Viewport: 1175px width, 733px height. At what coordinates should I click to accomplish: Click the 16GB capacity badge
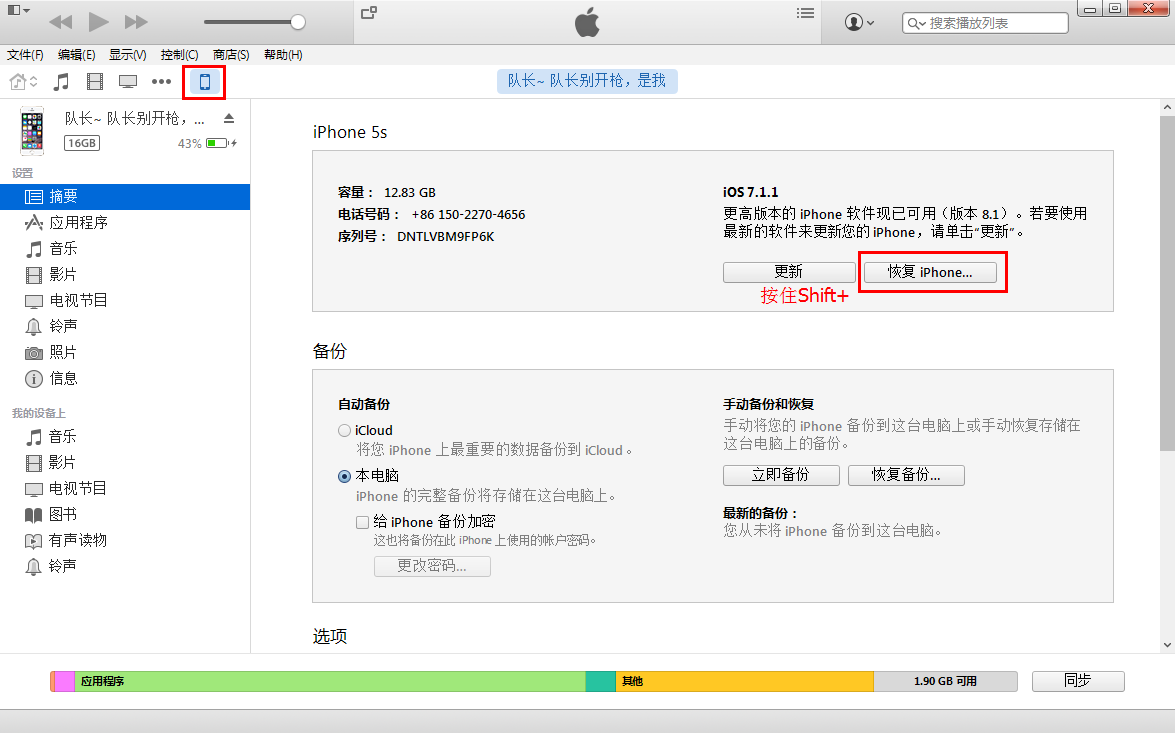pyautogui.click(x=82, y=143)
